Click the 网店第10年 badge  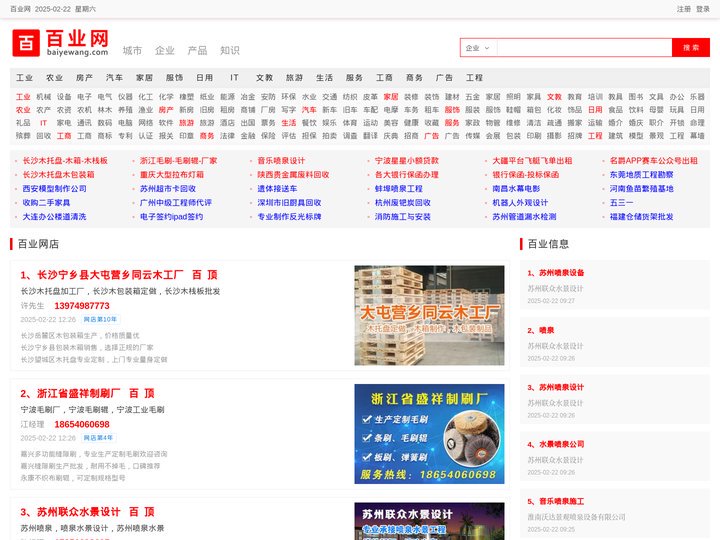tap(100, 319)
